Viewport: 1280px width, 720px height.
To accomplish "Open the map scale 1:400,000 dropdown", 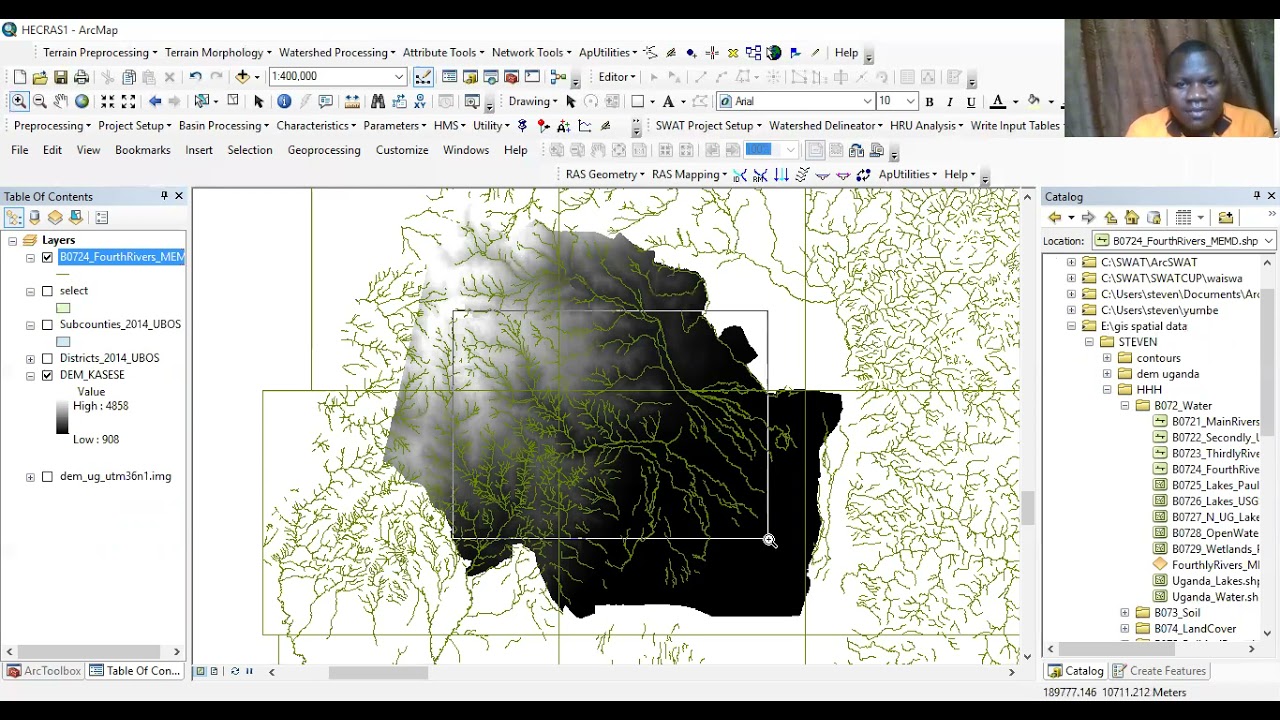I will (399, 77).
